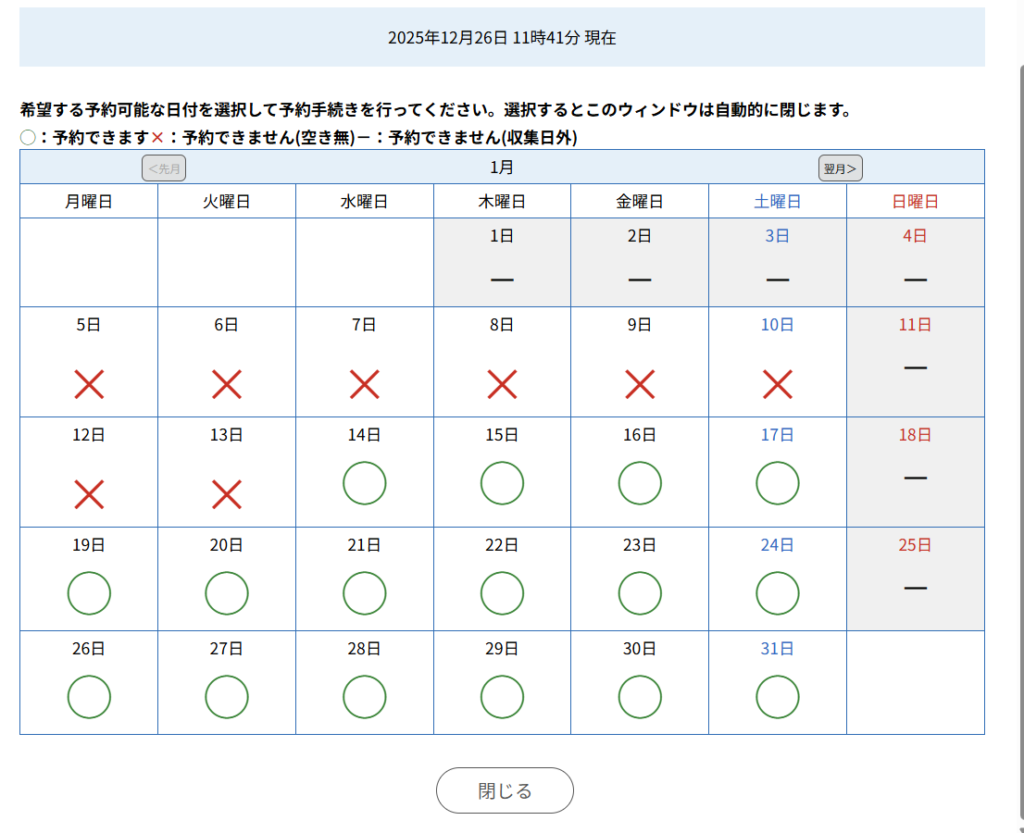Book the January 22 available circle
Screen dimensions: 1024x833
click(502, 593)
